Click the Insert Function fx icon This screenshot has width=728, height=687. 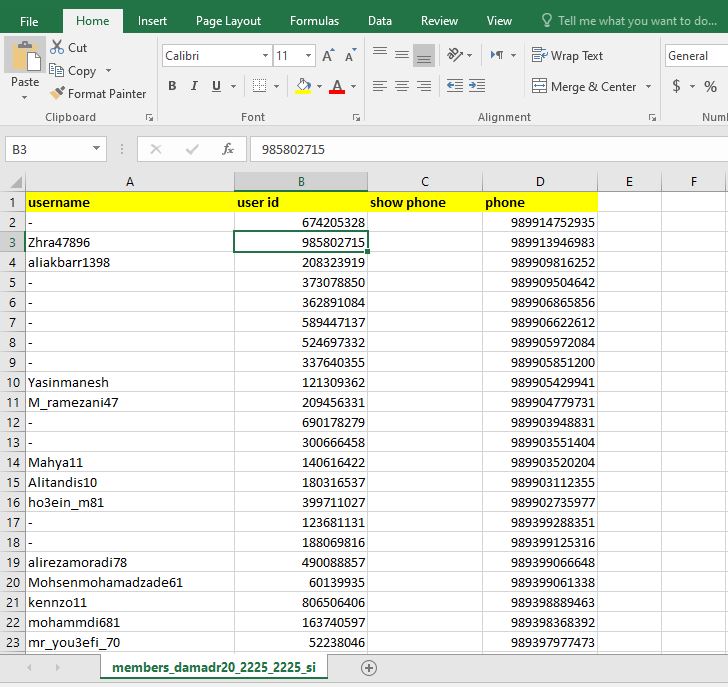[x=228, y=149]
